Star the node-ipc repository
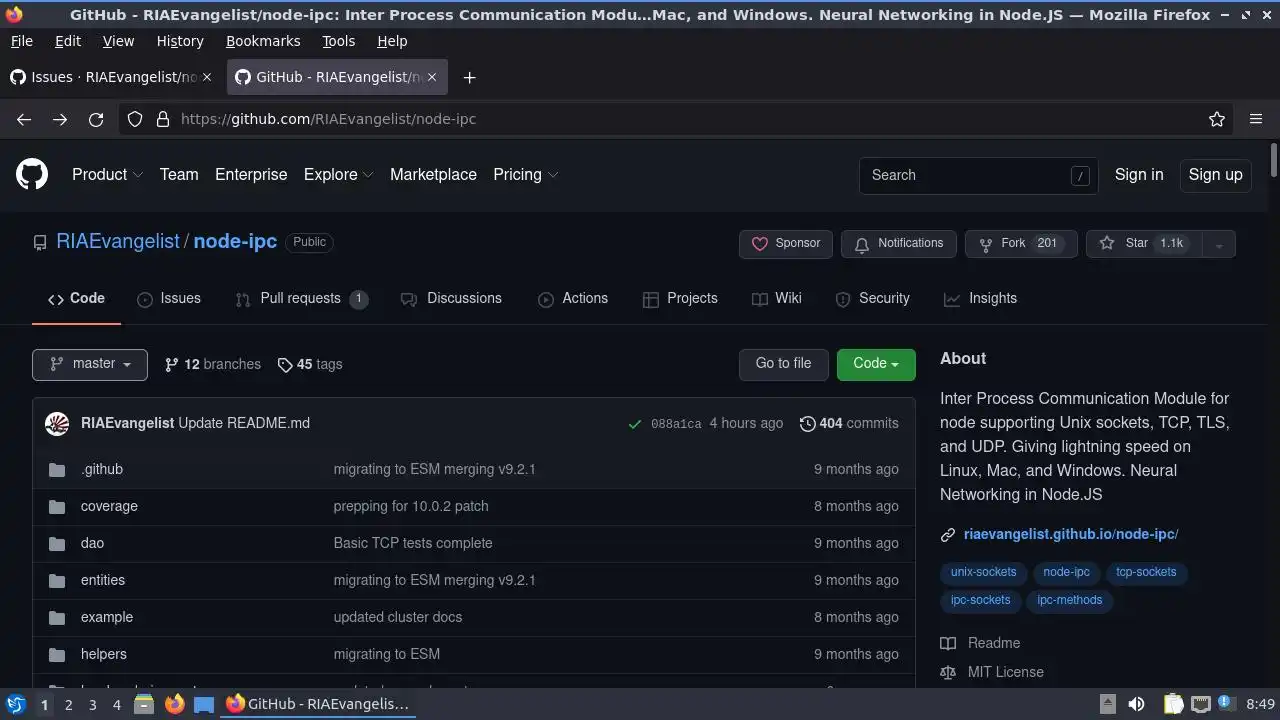1280x720 pixels. (1144, 244)
